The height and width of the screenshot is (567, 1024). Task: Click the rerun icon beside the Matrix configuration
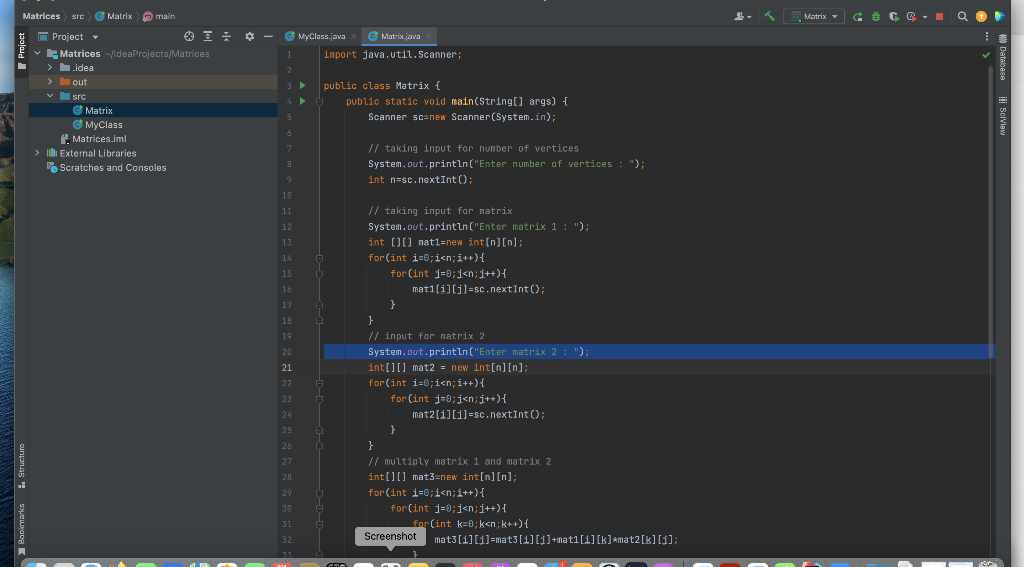pos(860,16)
